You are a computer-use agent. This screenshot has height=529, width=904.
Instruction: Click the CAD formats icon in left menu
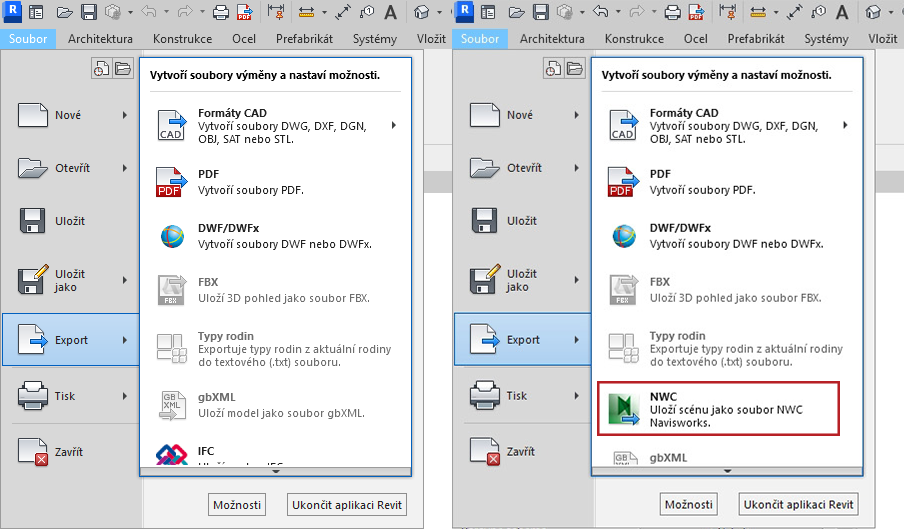(172, 126)
